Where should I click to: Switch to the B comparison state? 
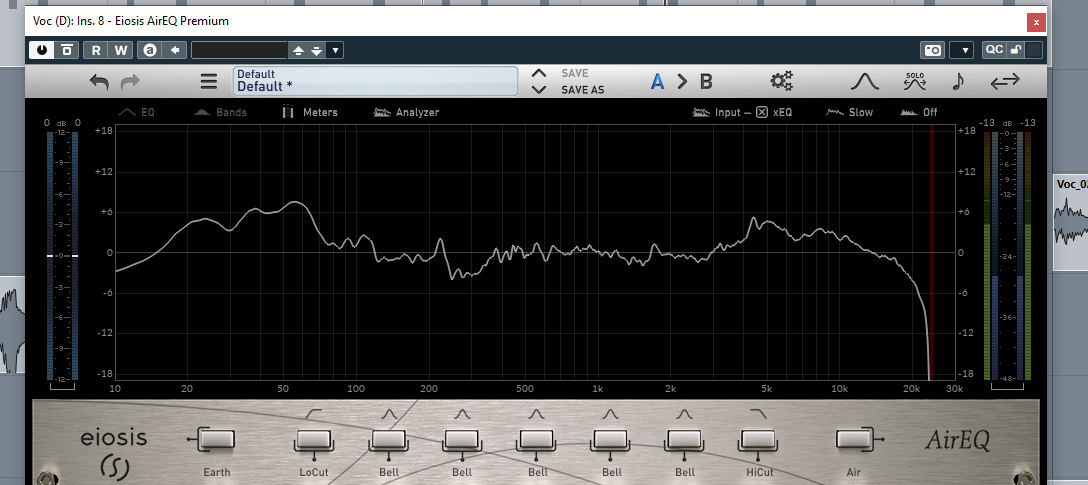tap(706, 82)
